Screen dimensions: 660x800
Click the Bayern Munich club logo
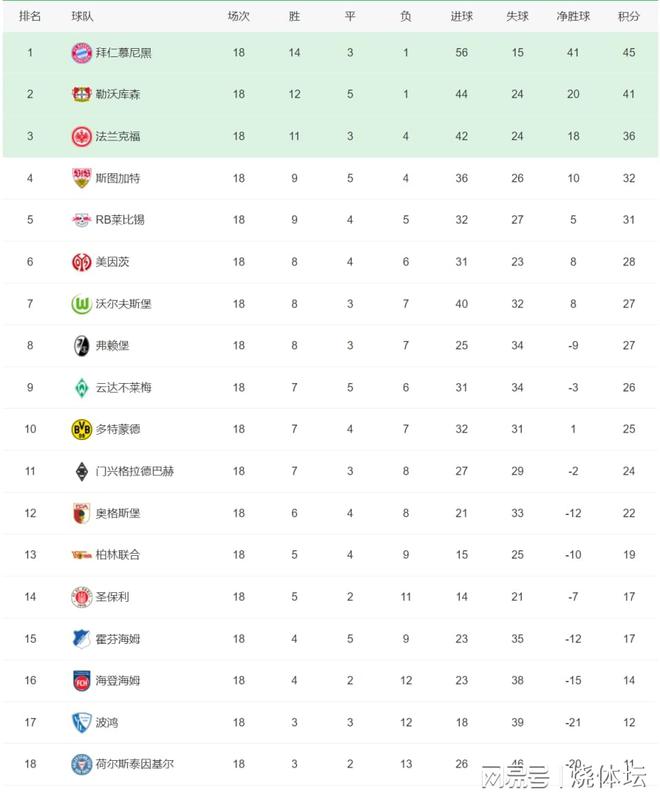pyautogui.click(x=81, y=53)
